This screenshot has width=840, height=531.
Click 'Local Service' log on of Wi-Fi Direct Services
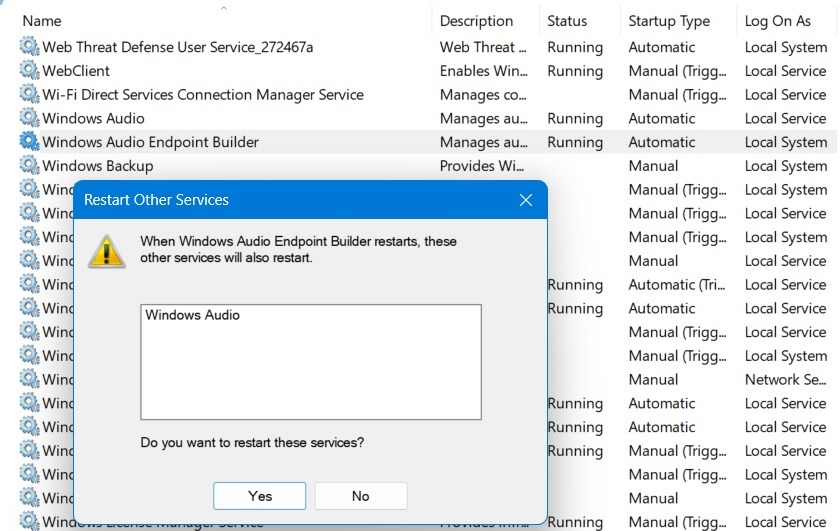point(785,94)
